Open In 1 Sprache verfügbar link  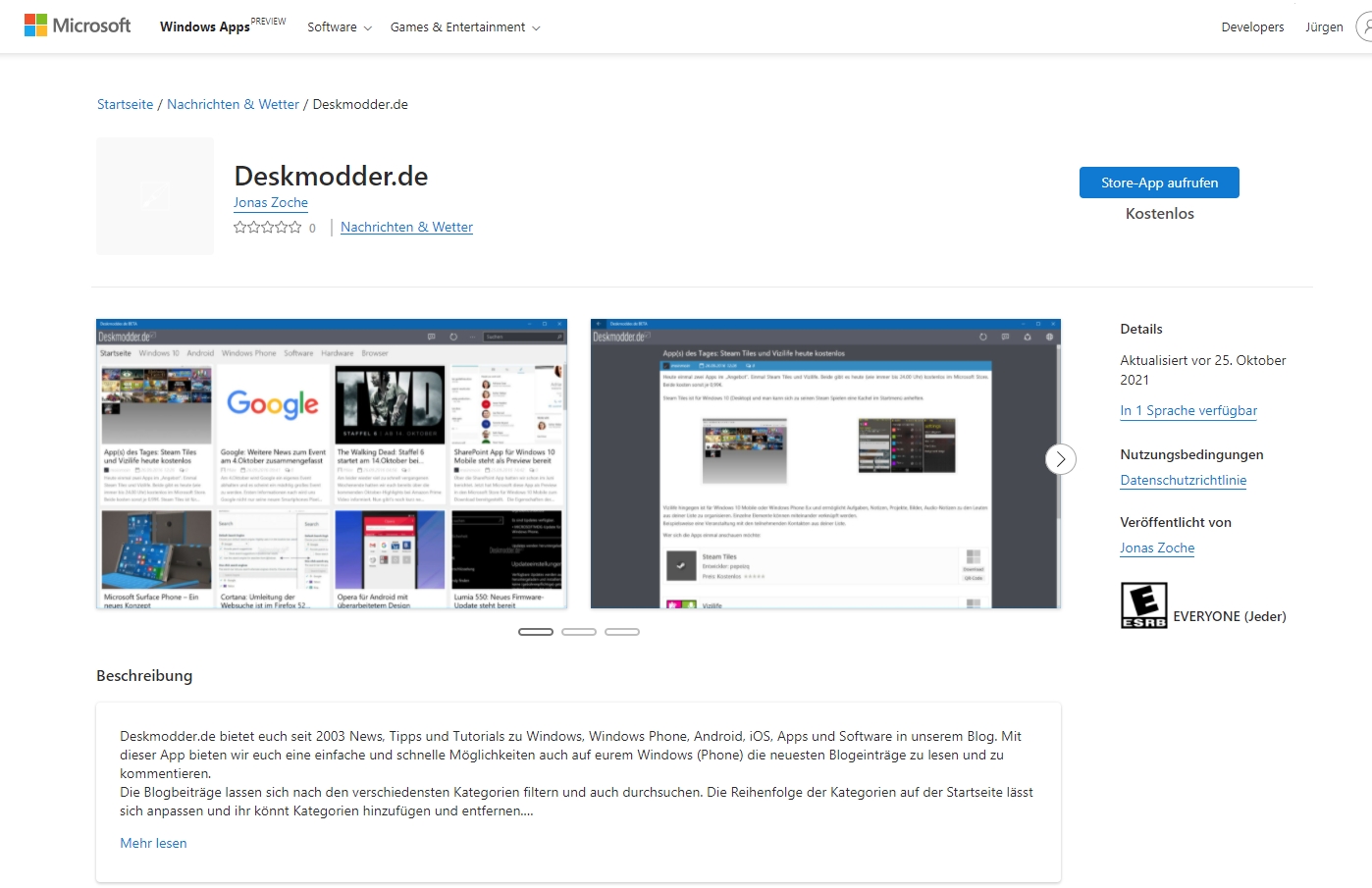1188,410
